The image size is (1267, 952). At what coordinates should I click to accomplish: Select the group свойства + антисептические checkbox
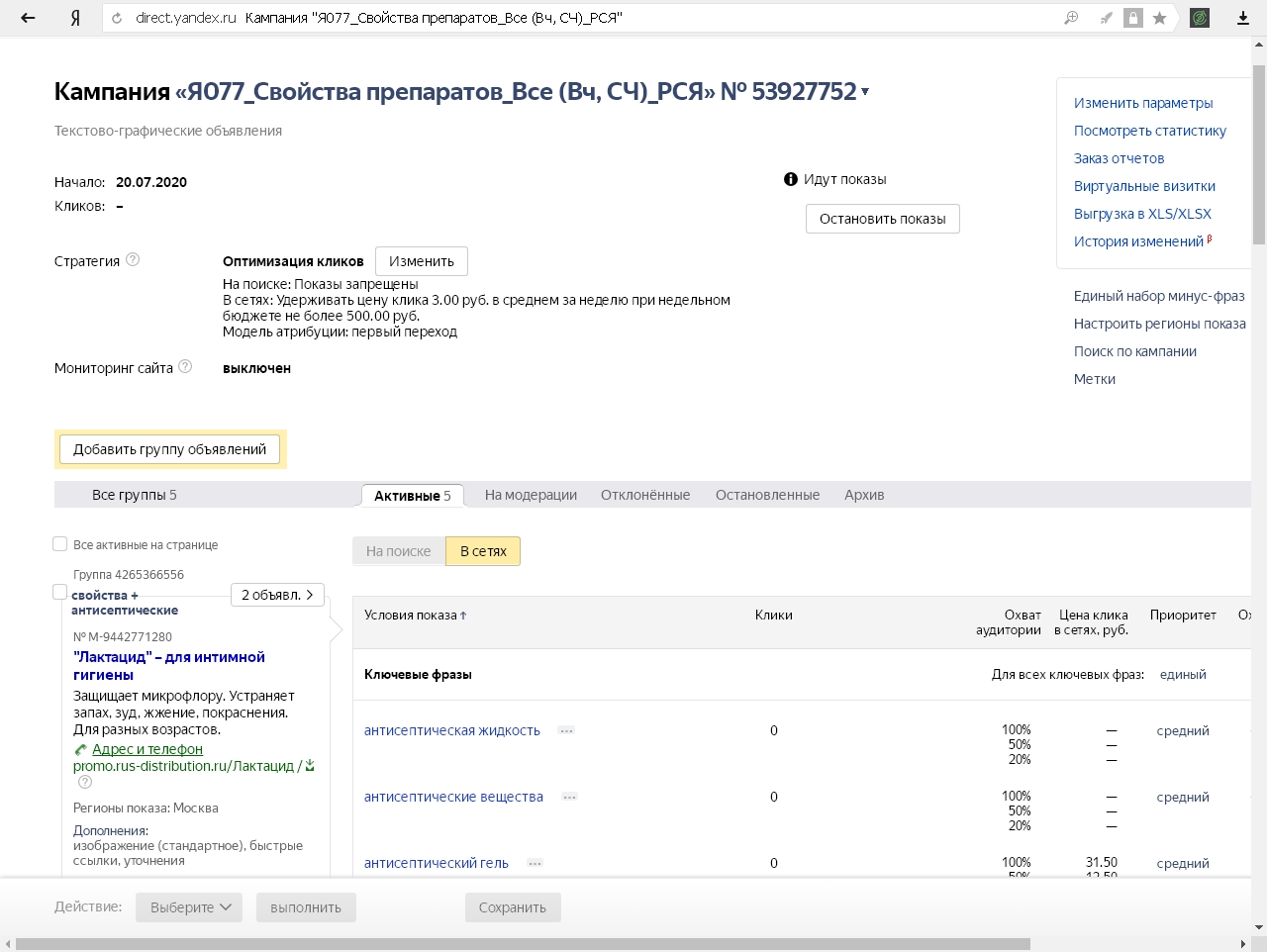pos(60,592)
